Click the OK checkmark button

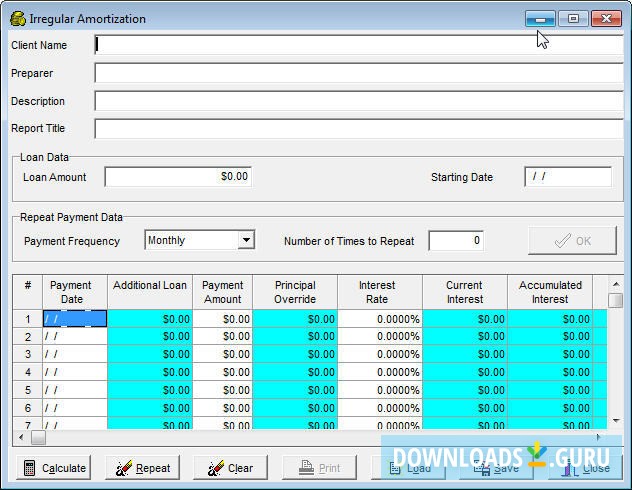[x=572, y=241]
